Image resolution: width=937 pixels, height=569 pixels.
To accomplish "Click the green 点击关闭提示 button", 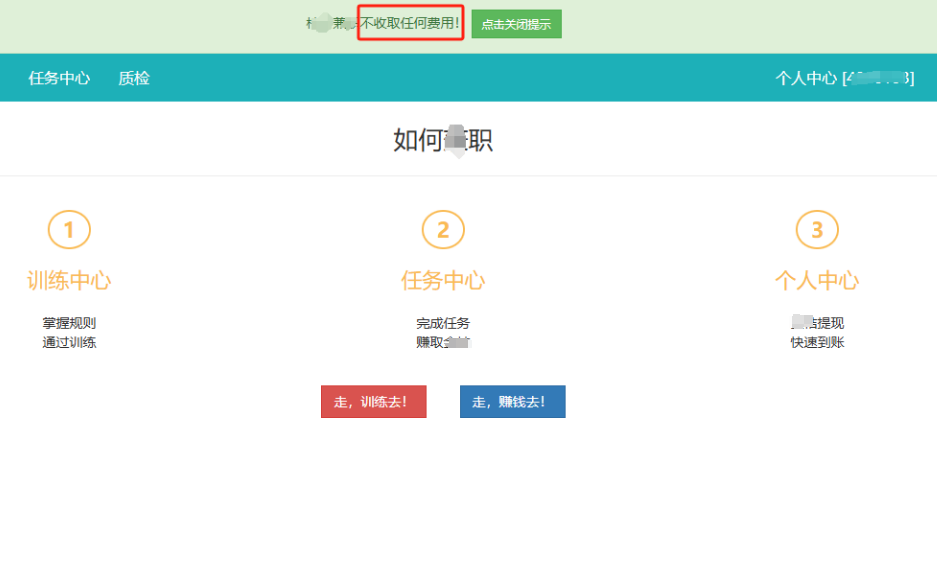I will pos(516,24).
